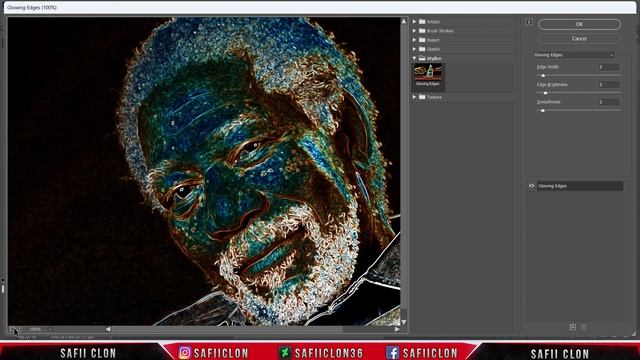Viewport: 640px width, 360px height.
Task: Click the Sketch folder icon
Action: coord(422,49)
